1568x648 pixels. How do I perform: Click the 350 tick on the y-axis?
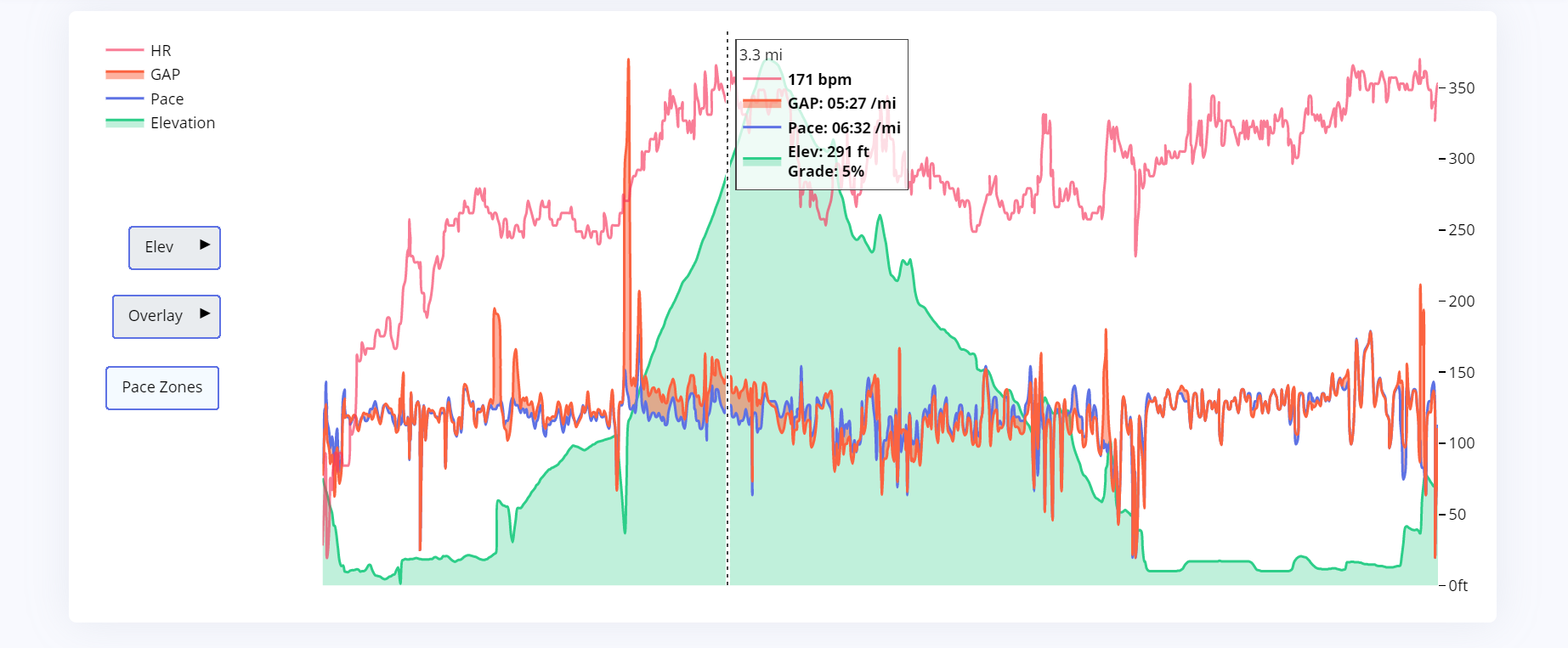tap(1461, 88)
